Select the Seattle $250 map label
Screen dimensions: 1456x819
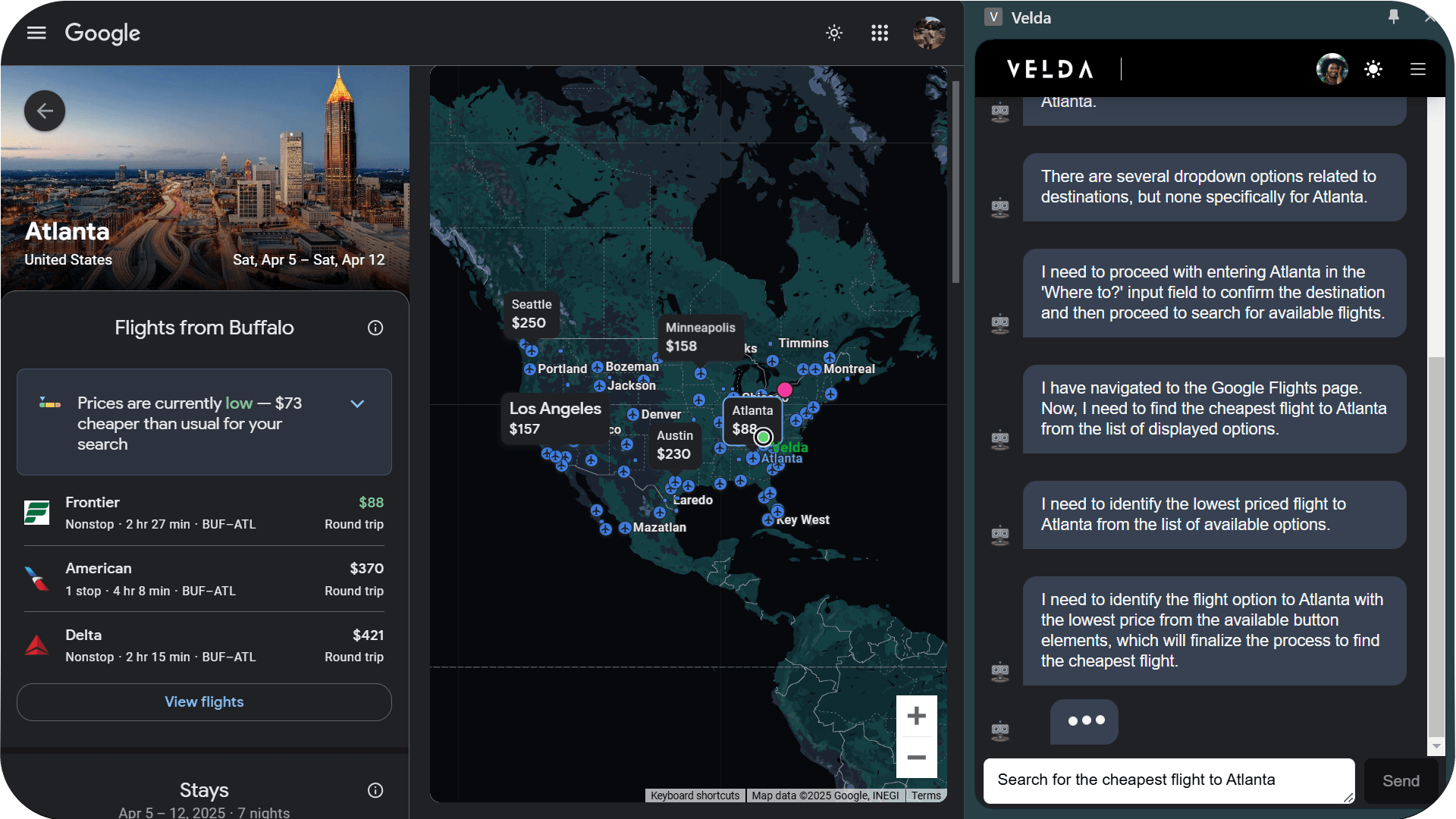(x=532, y=314)
